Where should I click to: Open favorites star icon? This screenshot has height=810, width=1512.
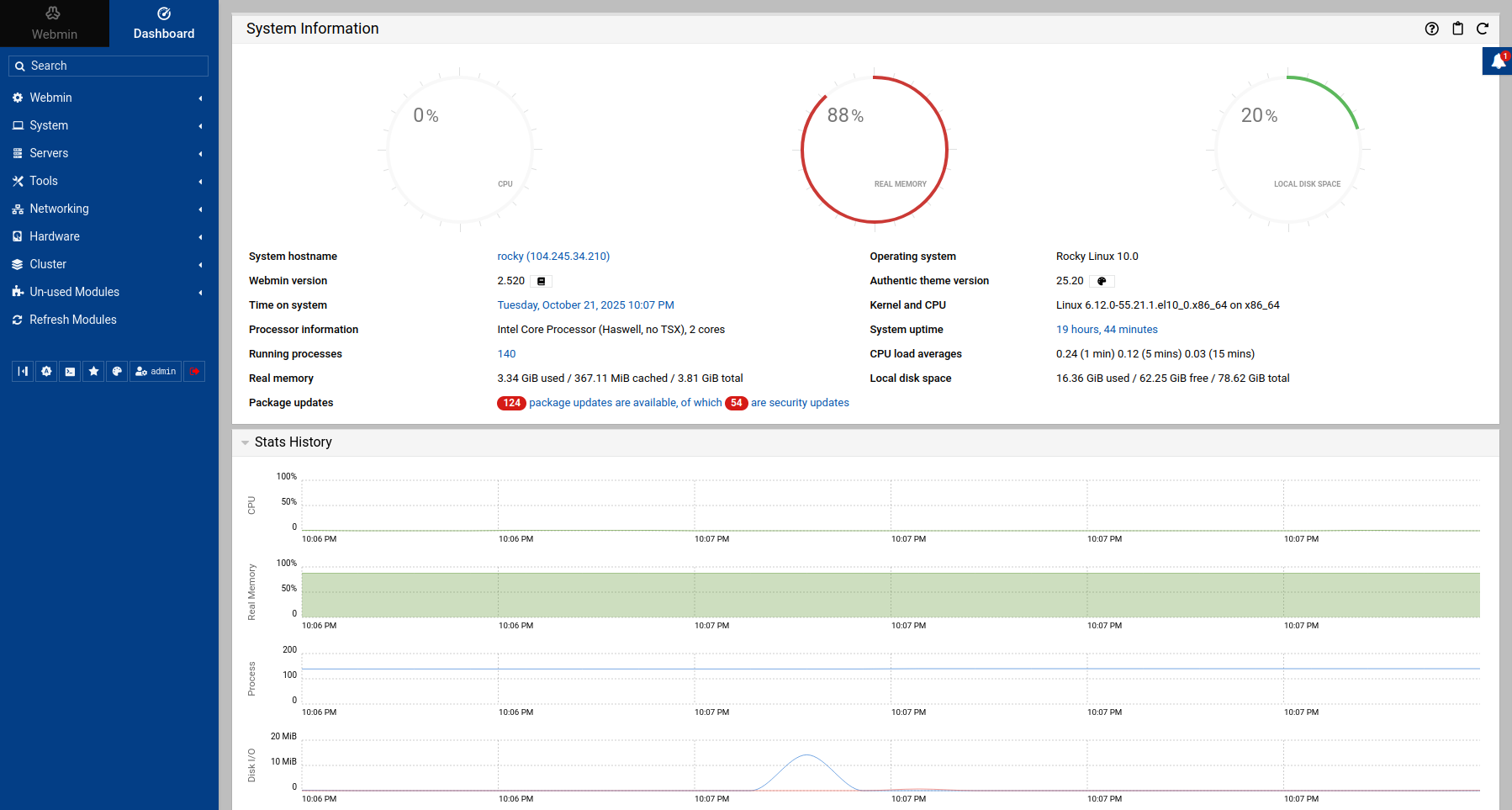coord(93,371)
